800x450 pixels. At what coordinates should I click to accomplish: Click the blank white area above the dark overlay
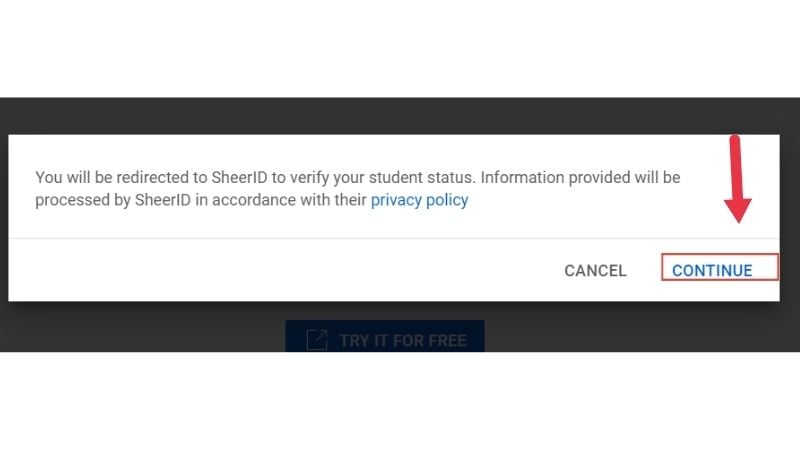click(x=400, y=48)
